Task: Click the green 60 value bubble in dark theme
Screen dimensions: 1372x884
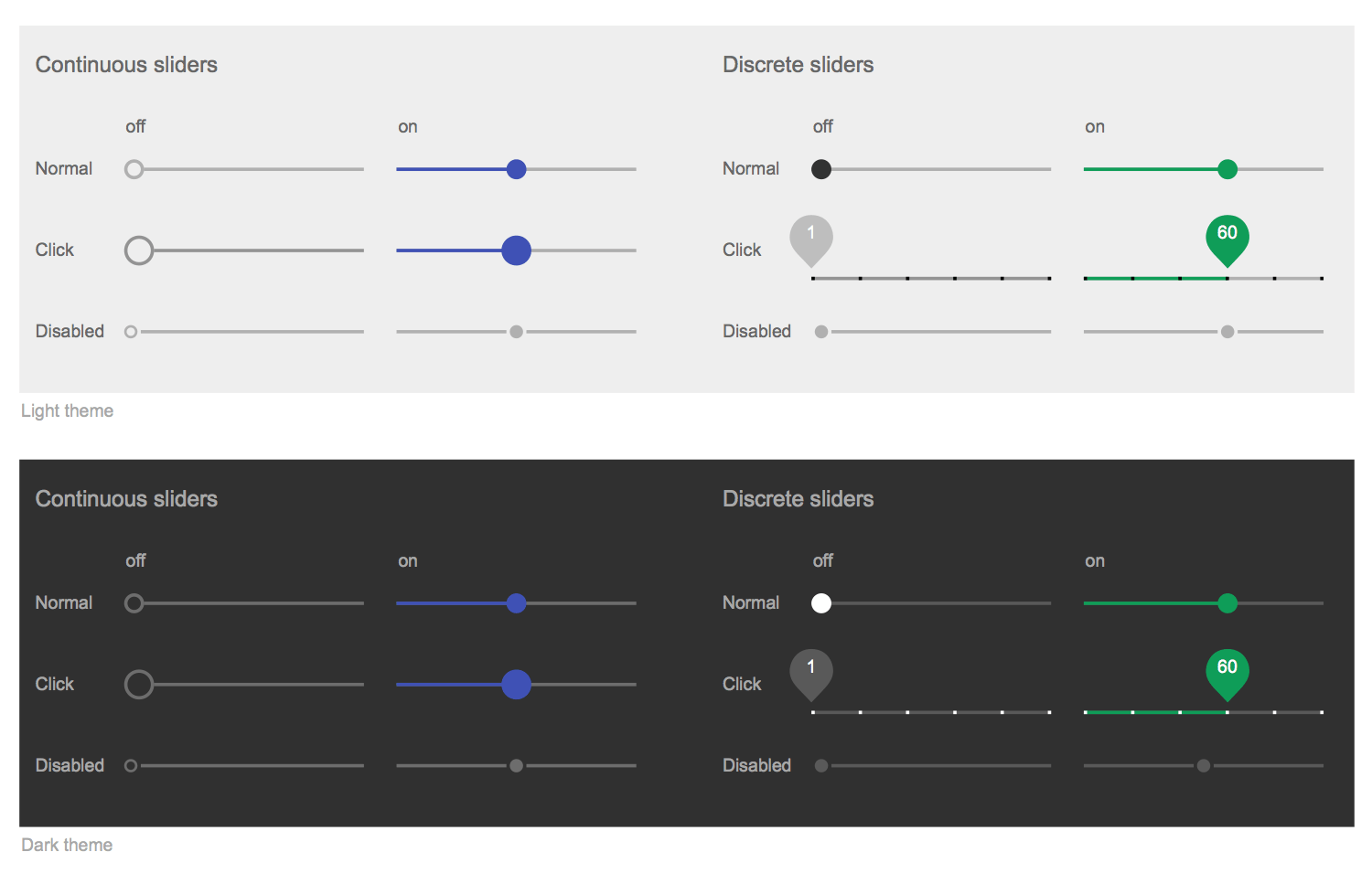Action: click(x=1227, y=671)
